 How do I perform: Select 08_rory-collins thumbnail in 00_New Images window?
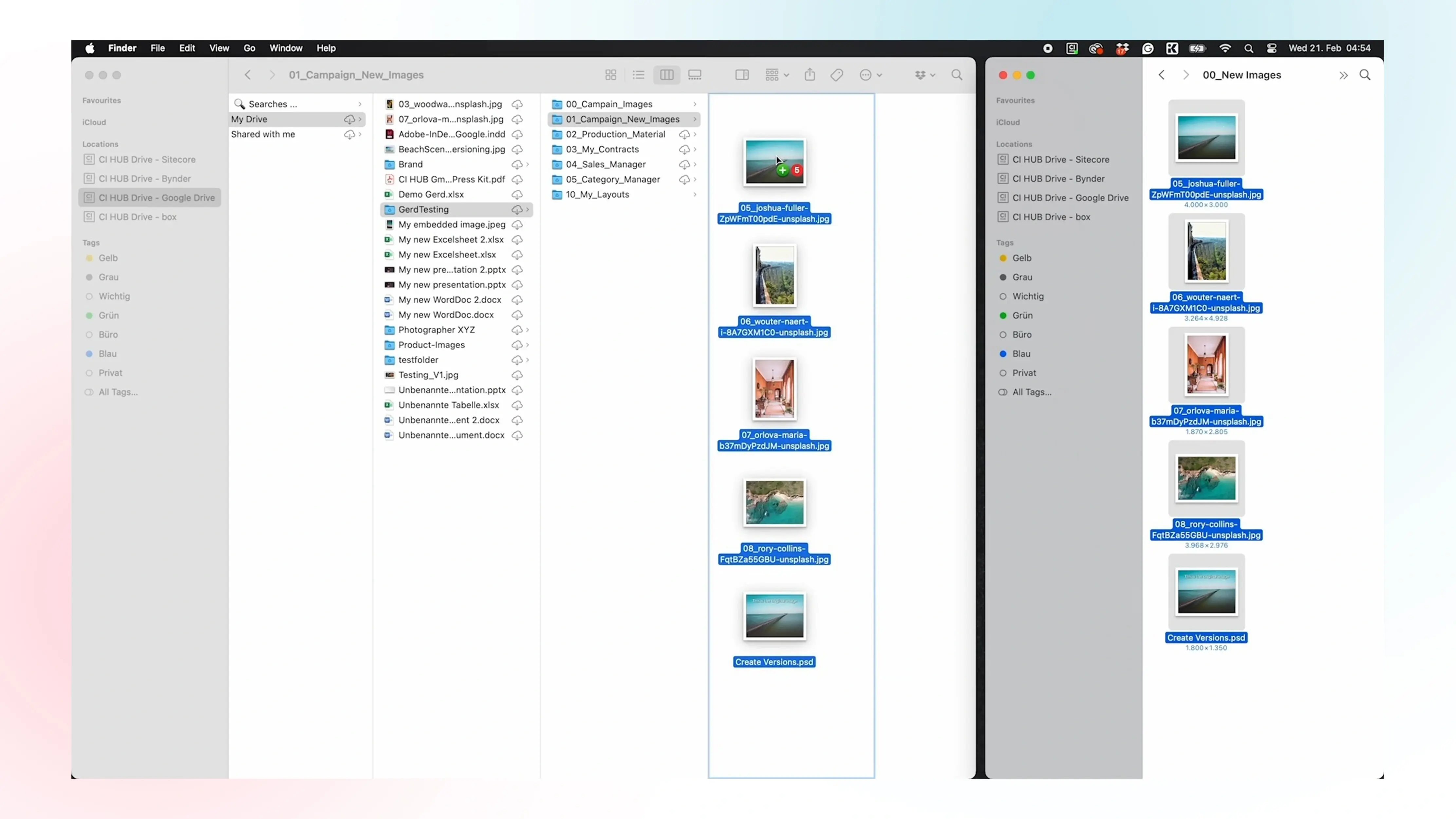pos(1206,478)
